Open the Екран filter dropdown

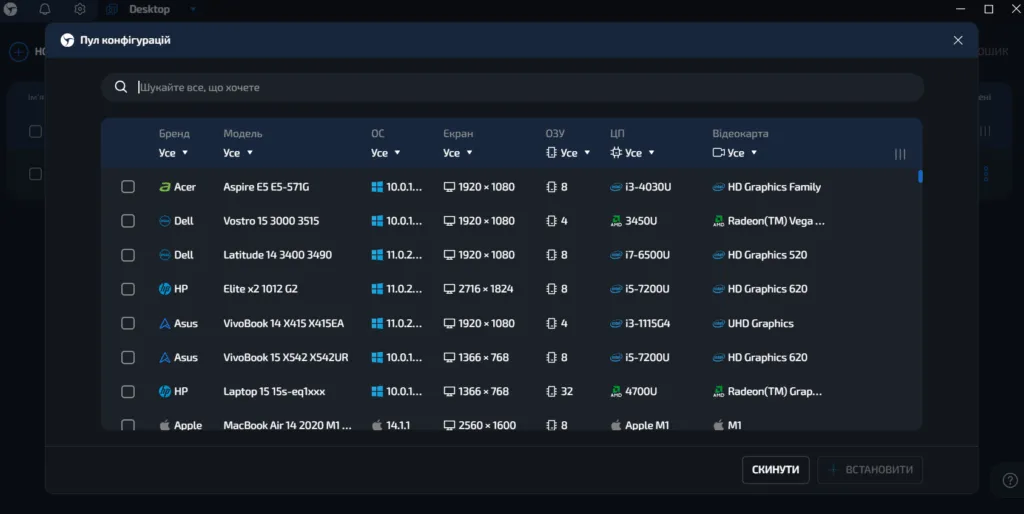pos(458,153)
